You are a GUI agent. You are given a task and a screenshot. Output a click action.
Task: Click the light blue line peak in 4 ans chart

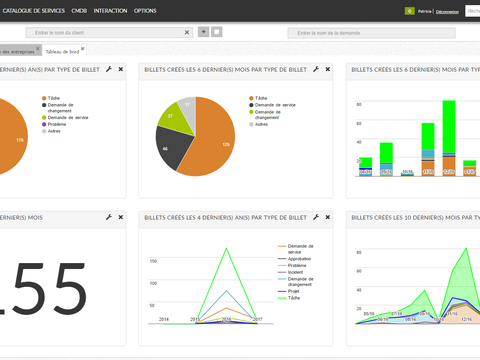pos(226,291)
